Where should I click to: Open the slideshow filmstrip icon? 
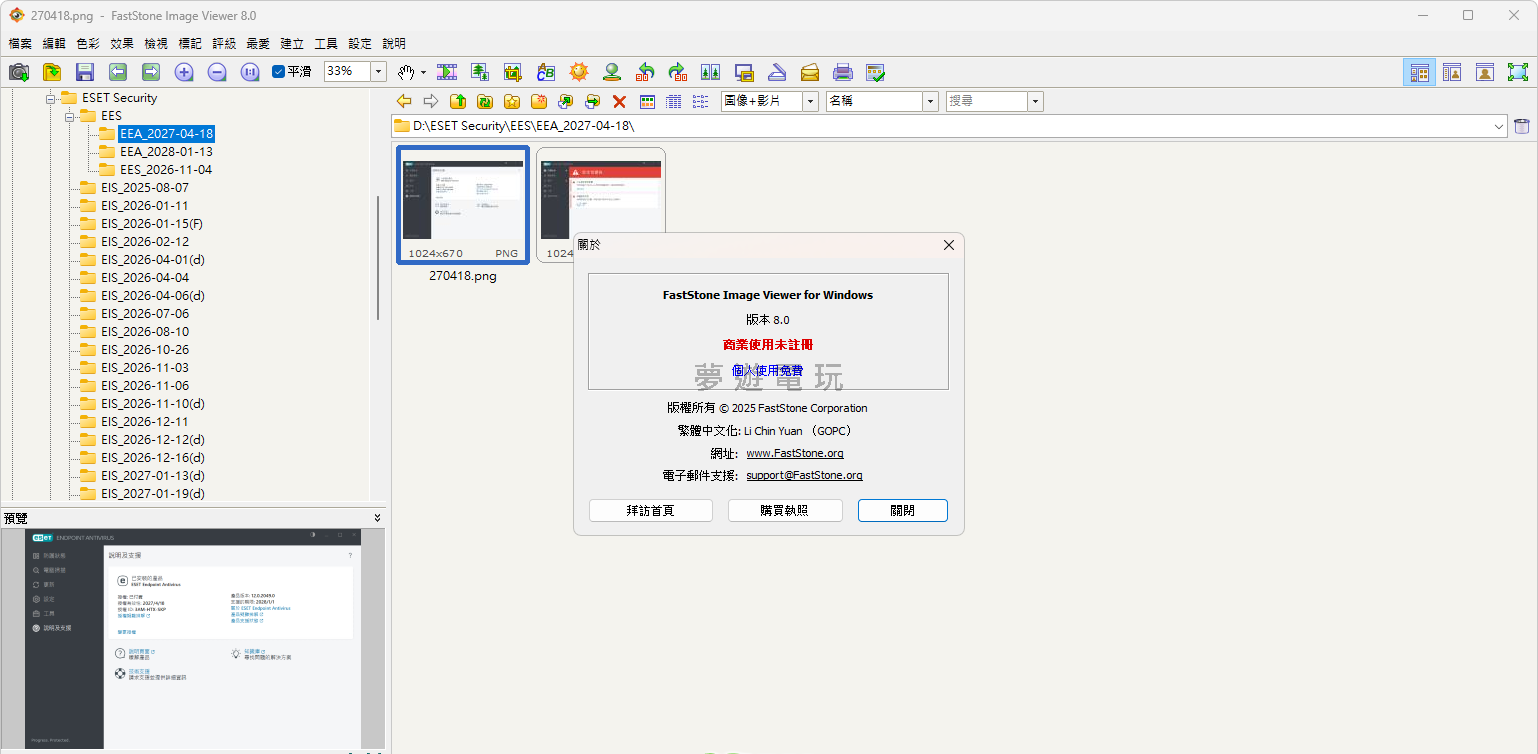click(x=447, y=72)
